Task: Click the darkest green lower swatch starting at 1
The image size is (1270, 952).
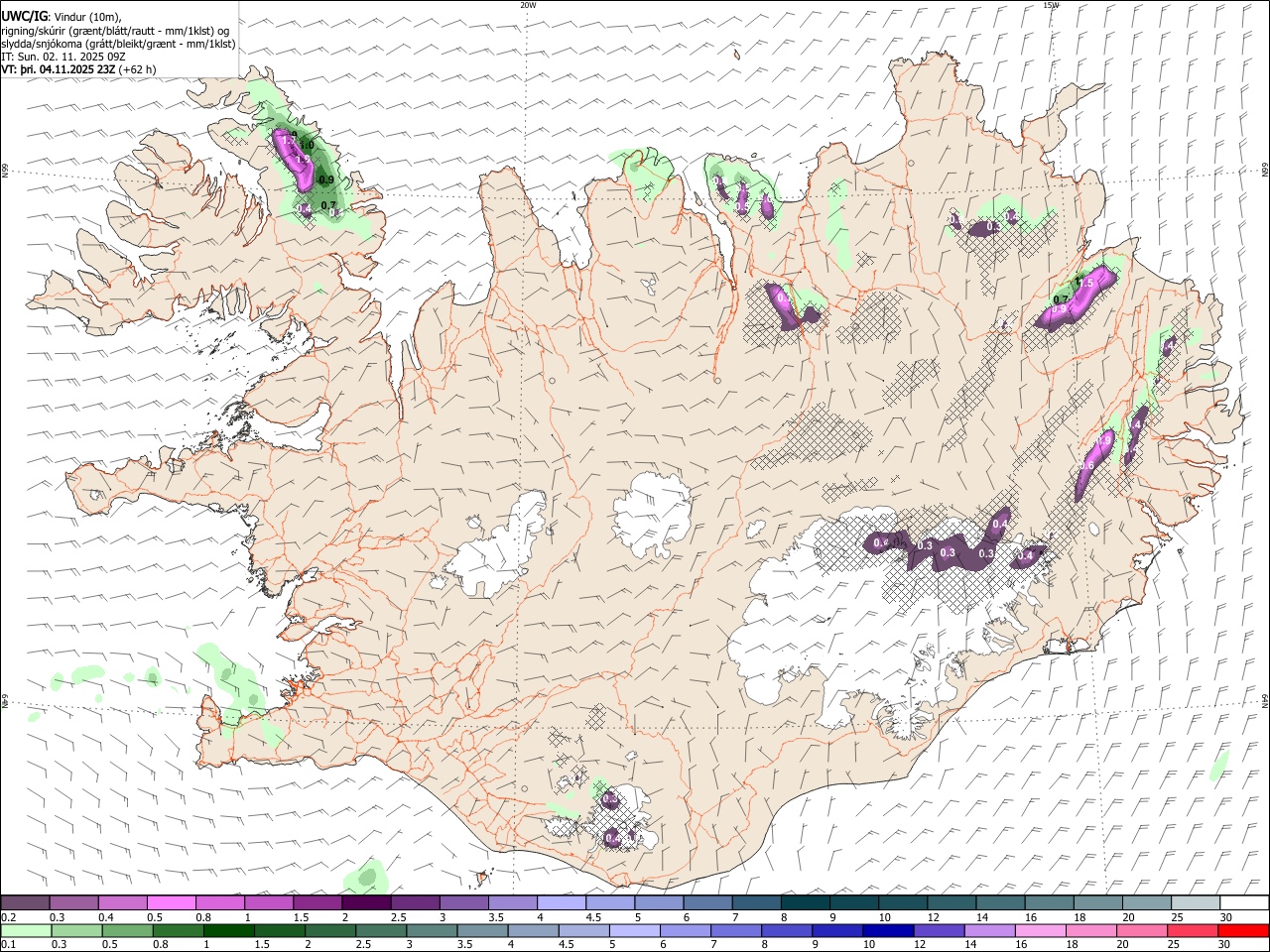Action: pos(229,930)
